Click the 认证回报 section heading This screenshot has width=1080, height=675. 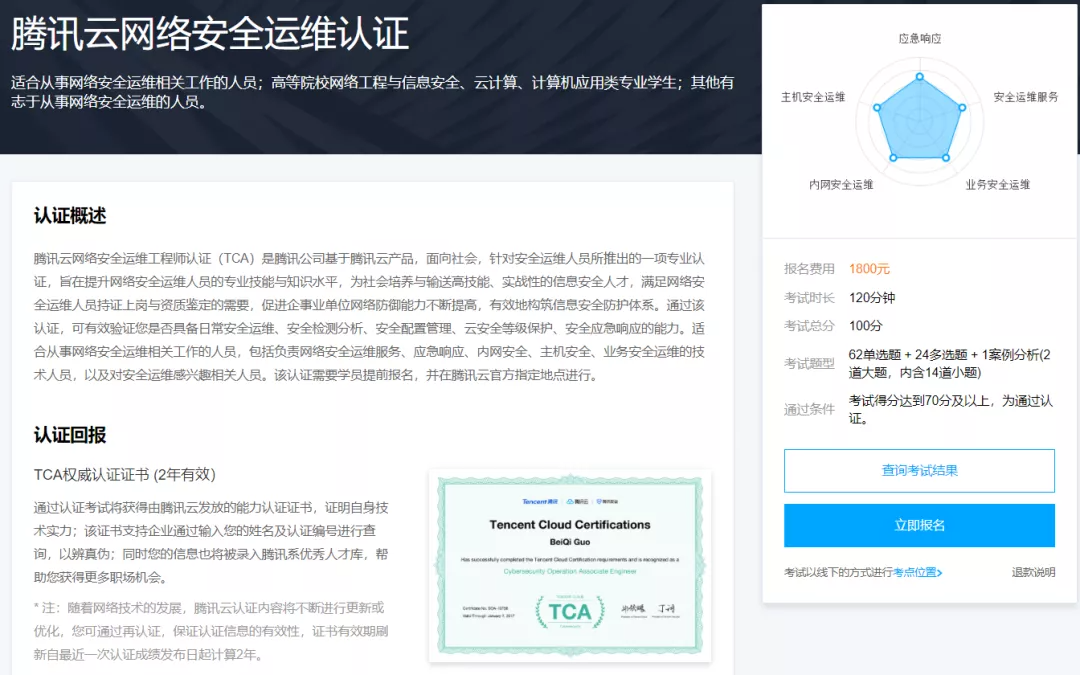pyautogui.click(x=70, y=435)
